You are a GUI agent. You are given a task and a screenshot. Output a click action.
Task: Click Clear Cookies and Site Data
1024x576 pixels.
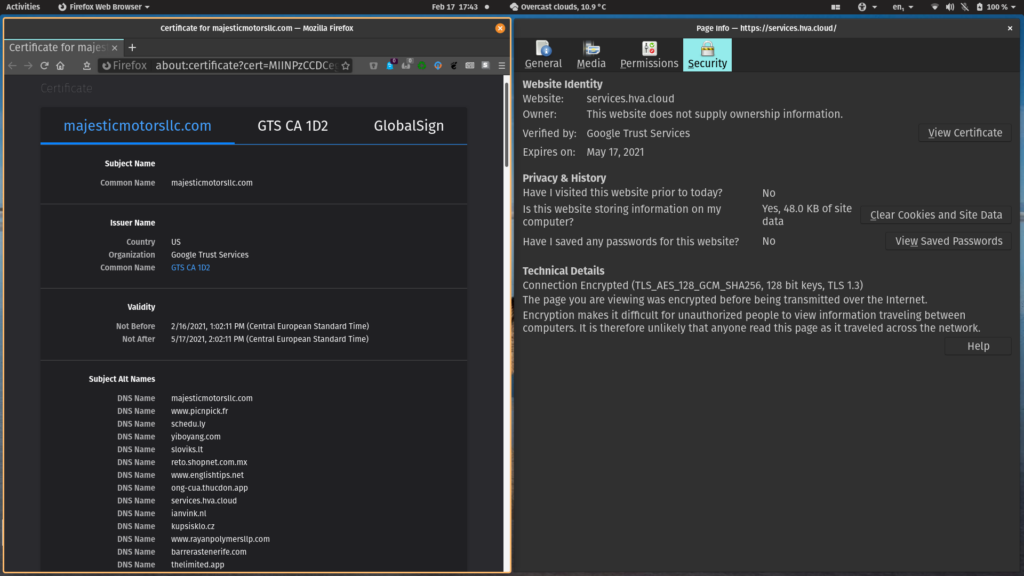coord(936,215)
